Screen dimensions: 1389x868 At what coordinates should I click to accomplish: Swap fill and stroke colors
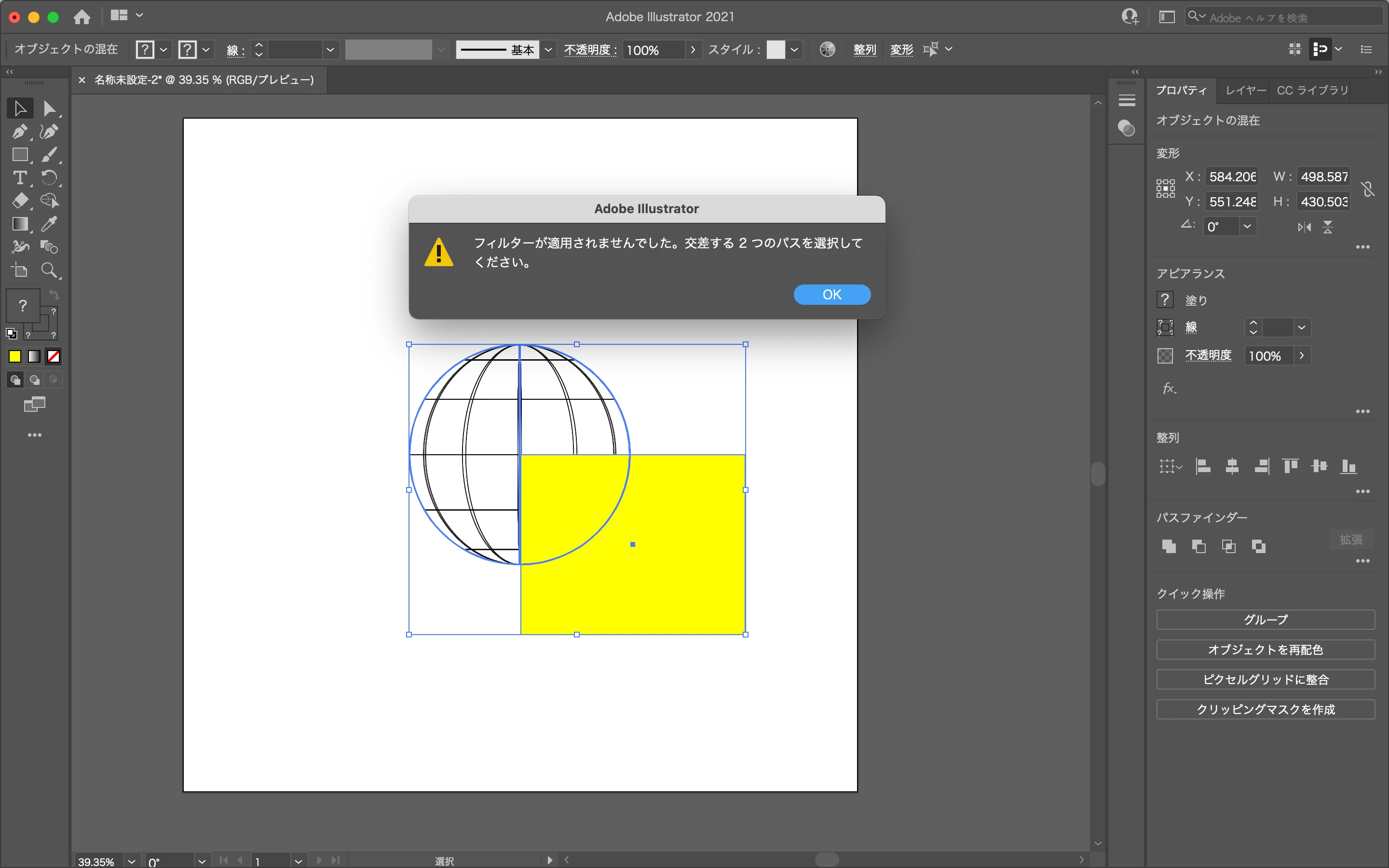[x=54, y=295]
